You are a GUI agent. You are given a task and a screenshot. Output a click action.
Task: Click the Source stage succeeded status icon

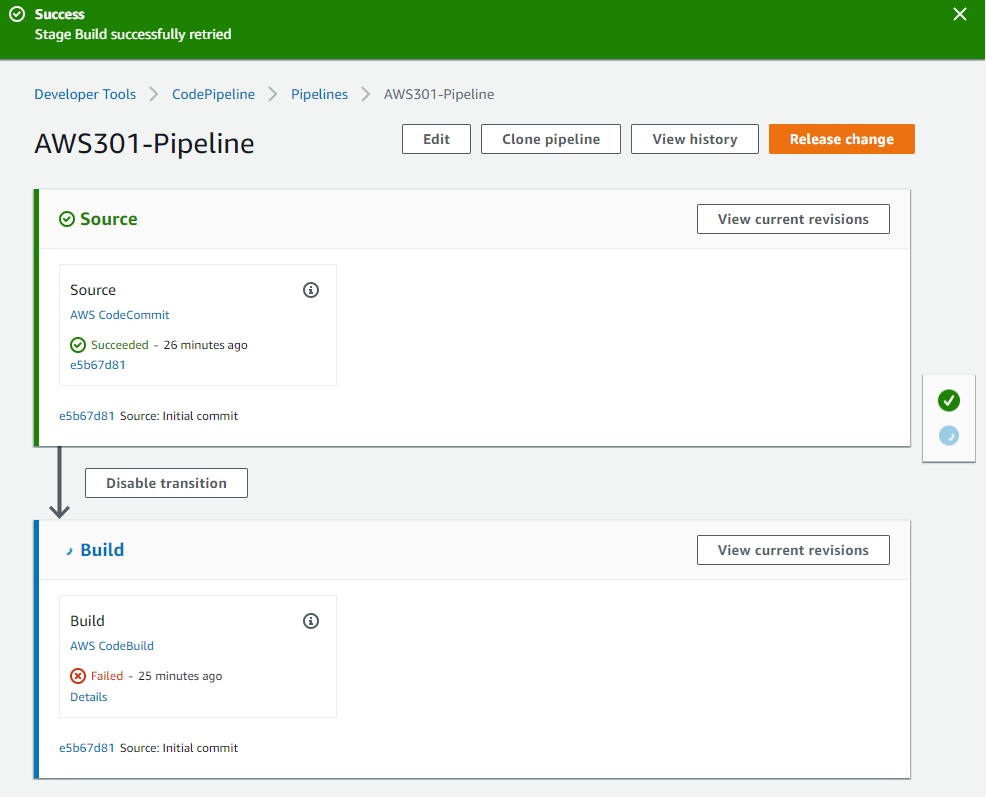point(67,219)
